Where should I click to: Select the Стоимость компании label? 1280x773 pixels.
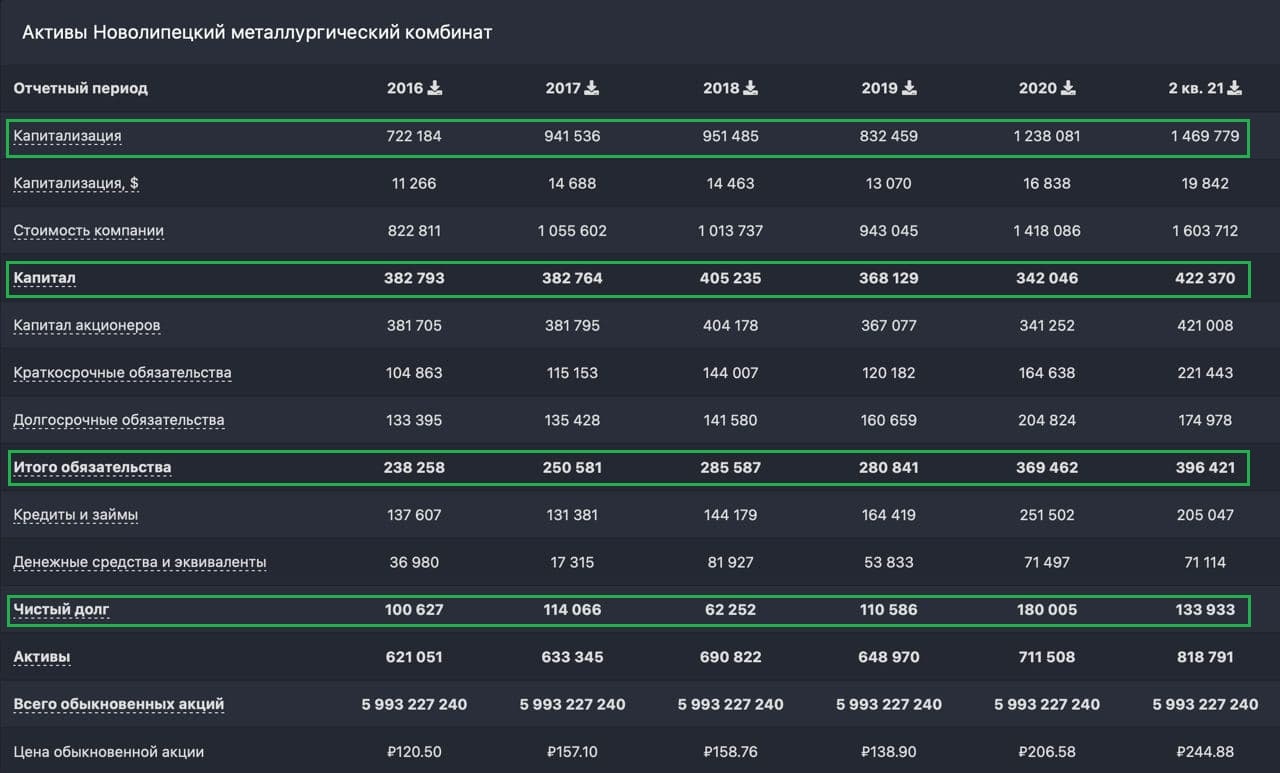88,231
